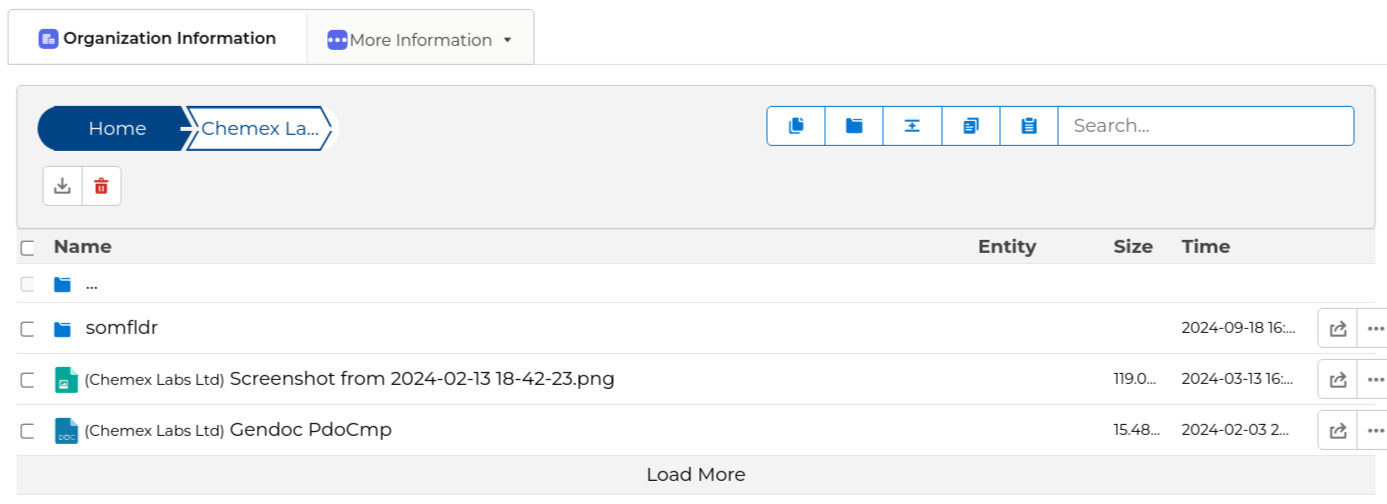Click the folder icon in the toolbar

(x=854, y=126)
